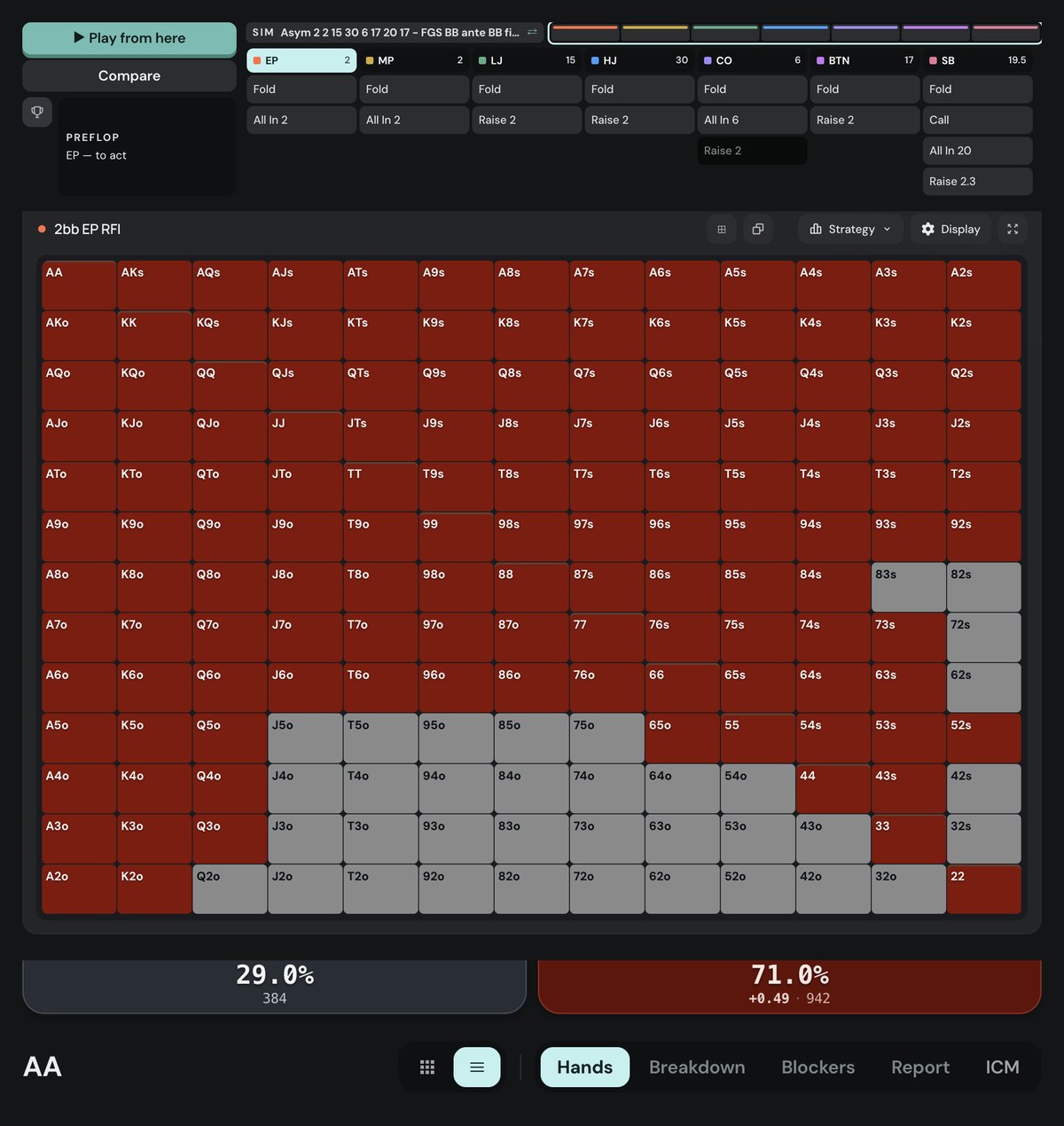Choose Fold under SB
The height and width of the screenshot is (1126, 1064).
click(x=977, y=90)
